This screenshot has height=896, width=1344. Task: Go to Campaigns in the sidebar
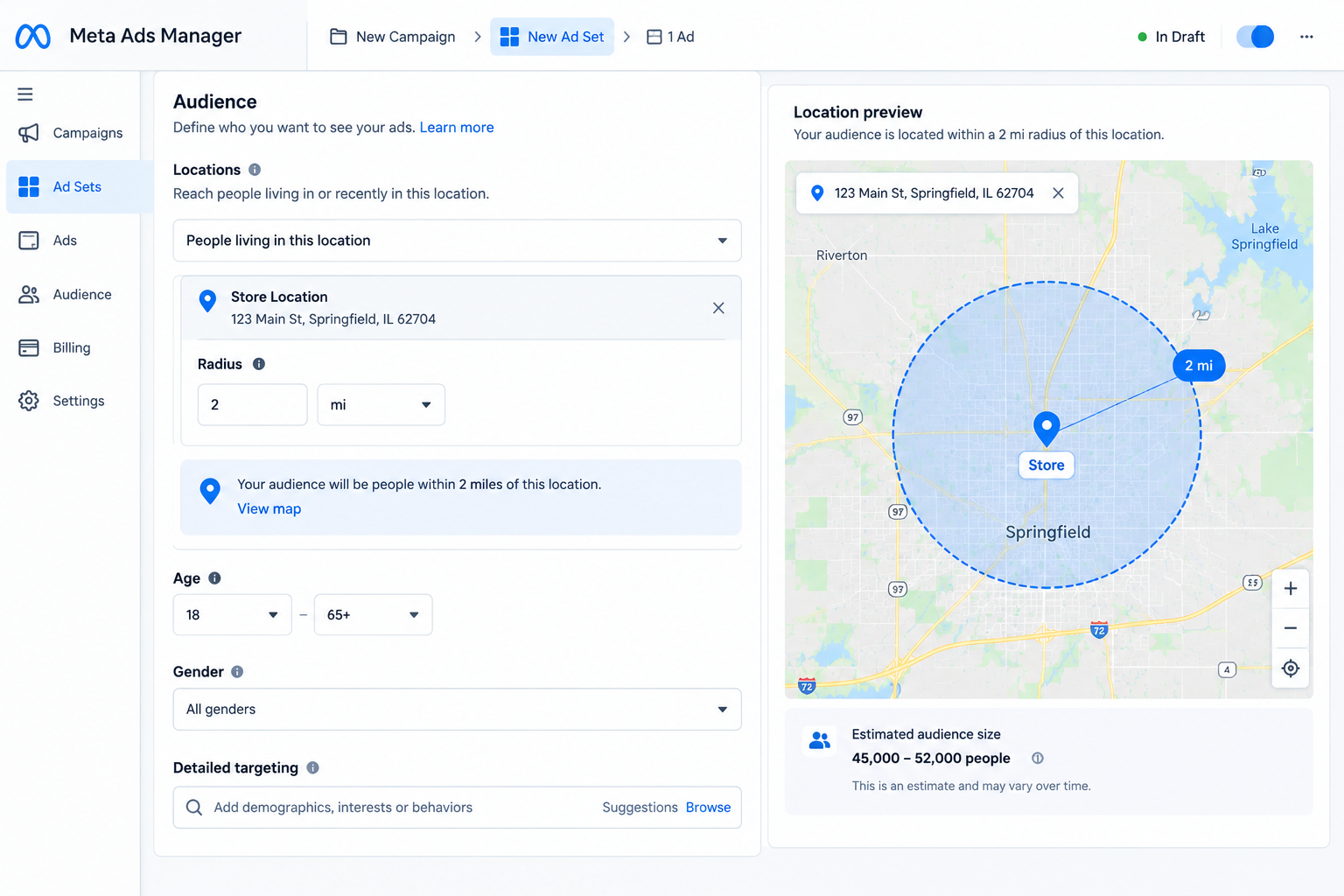(71, 133)
